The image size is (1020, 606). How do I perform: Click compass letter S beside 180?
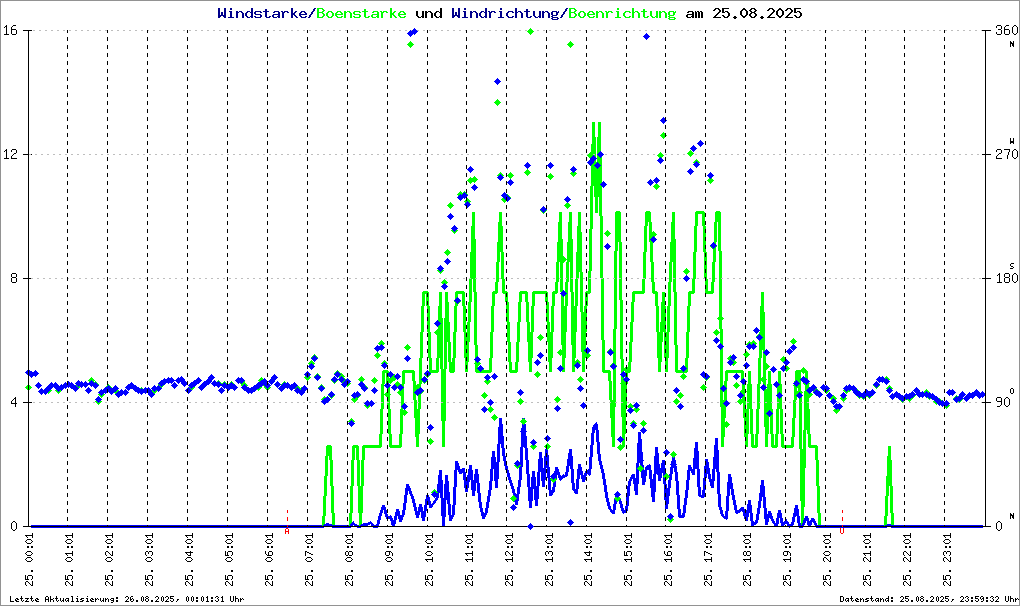pos(1012,266)
